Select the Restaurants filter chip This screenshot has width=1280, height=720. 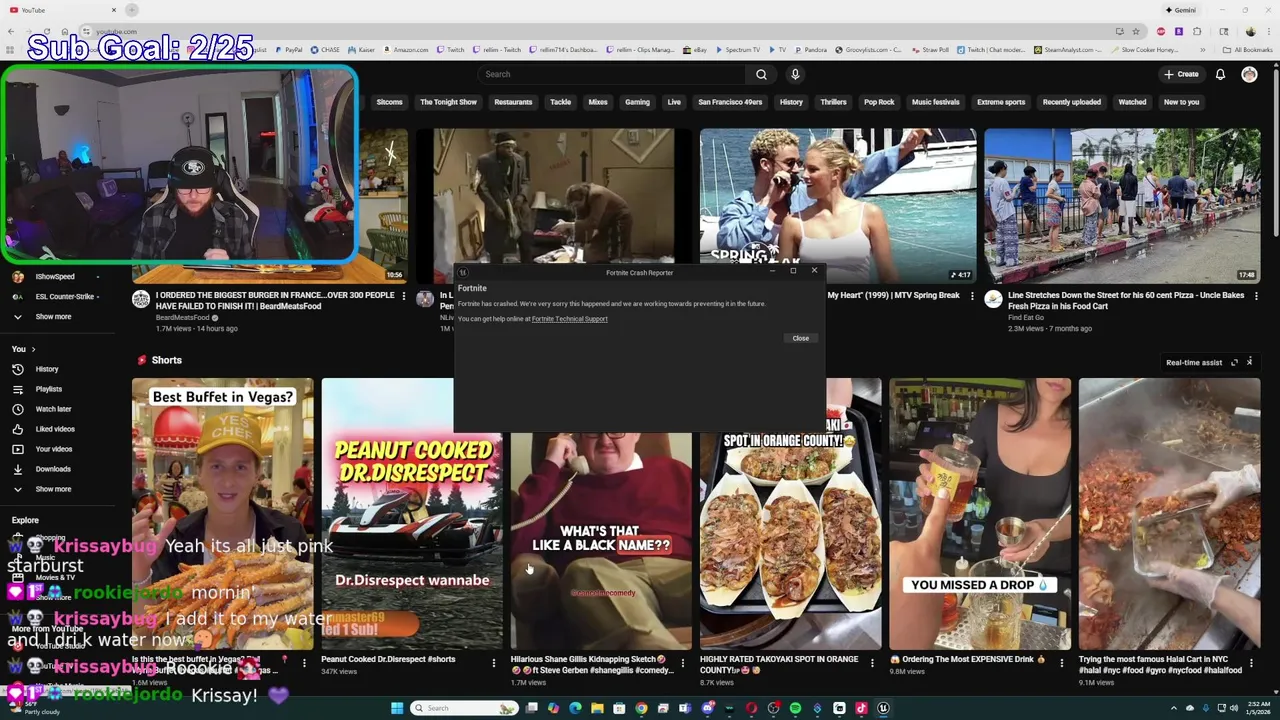pyautogui.click(x=513, y=102)
